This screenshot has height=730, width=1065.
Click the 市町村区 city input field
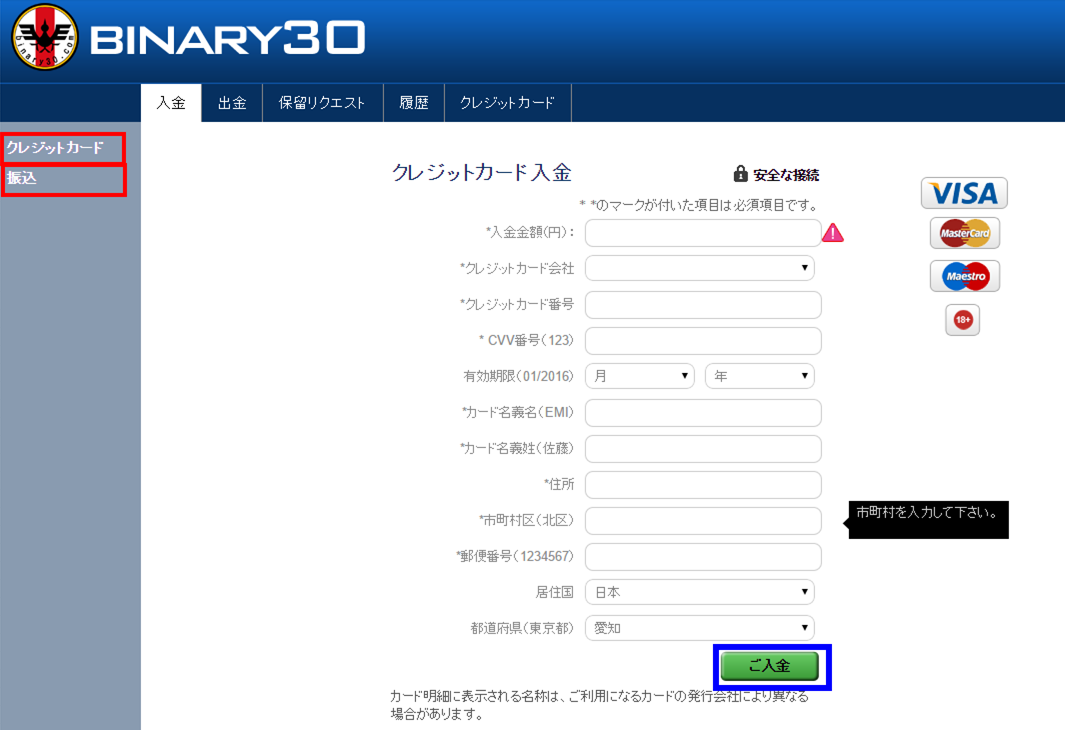coord(703,521)
